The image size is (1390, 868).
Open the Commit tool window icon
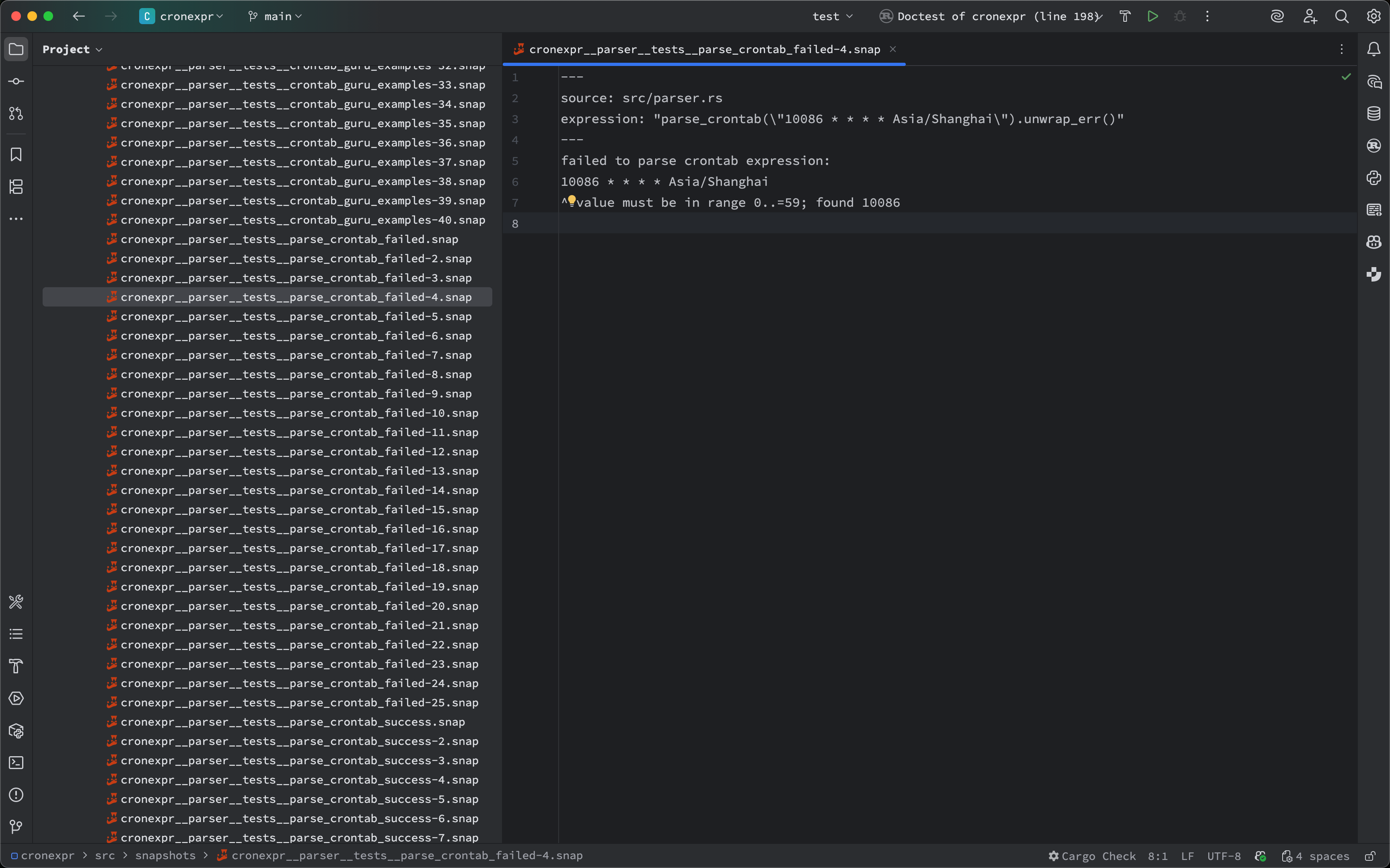pyautogui.click(x=16, y=82)
